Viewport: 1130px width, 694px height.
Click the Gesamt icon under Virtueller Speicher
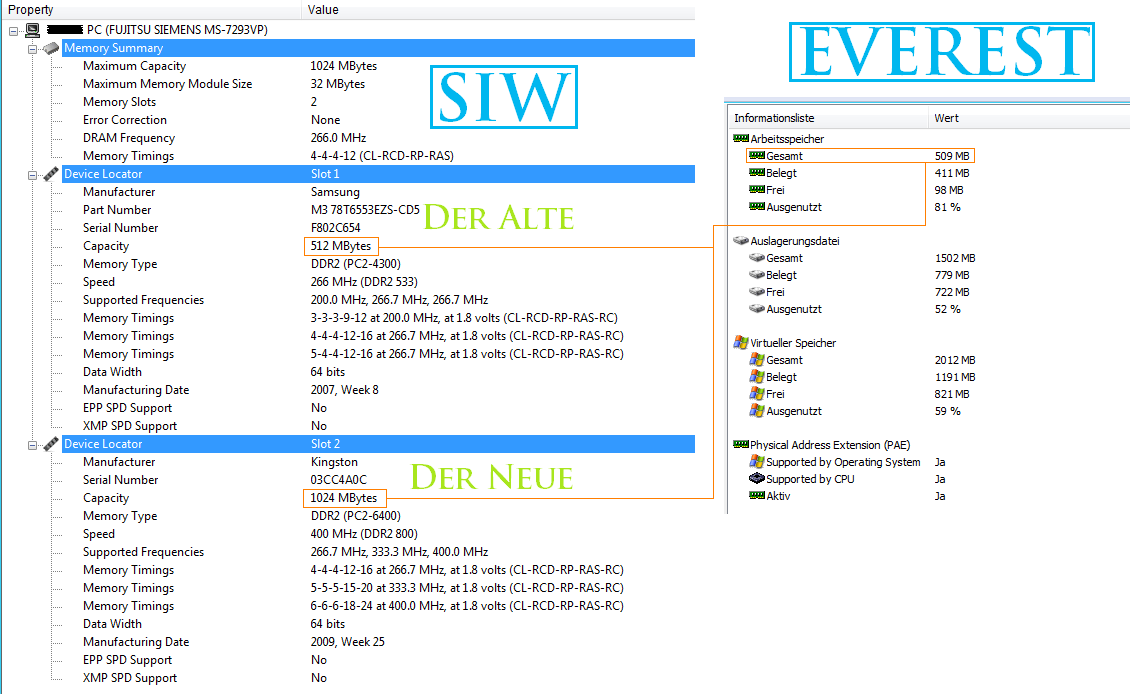click(x=757, y=359)
